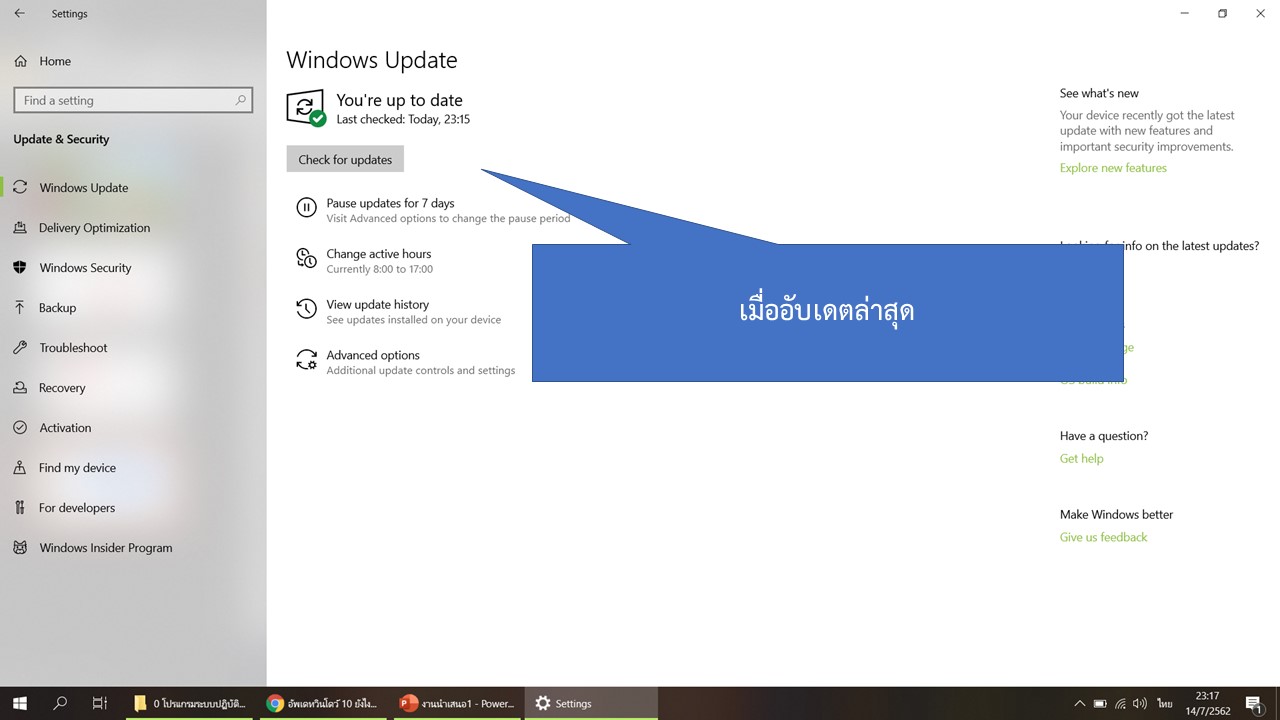Screen dimensions: 1280x720
Task: Click the Advanced options sync-gear icon
Action: 306,360
